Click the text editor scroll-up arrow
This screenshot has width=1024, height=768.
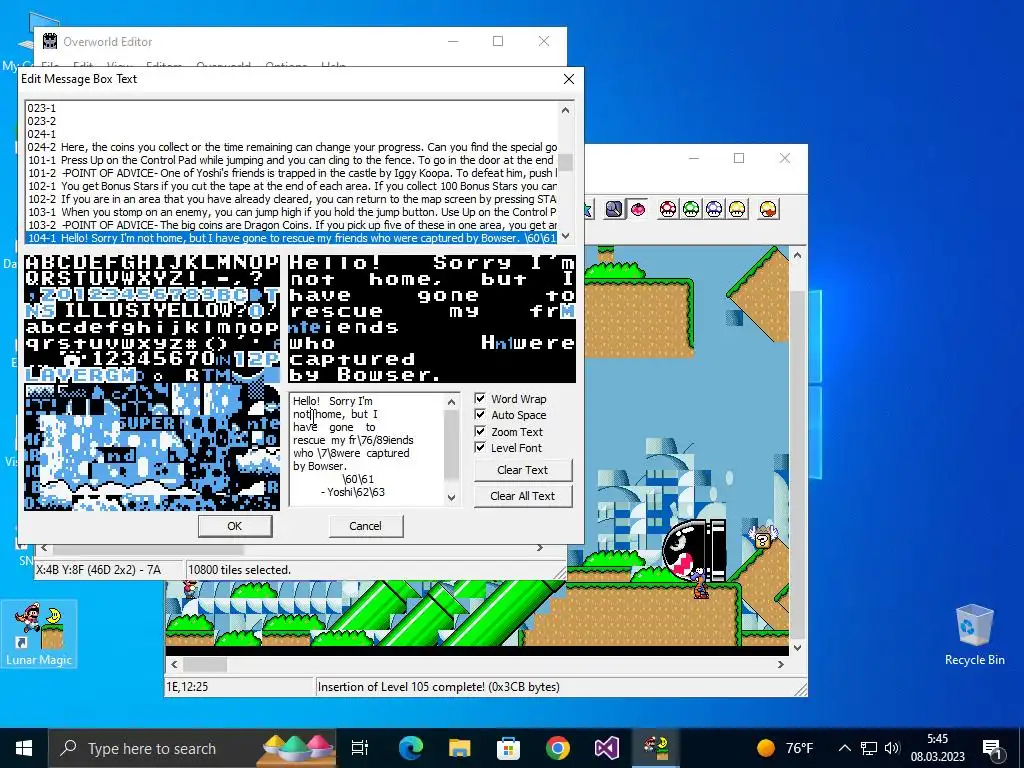coord(451,402)
